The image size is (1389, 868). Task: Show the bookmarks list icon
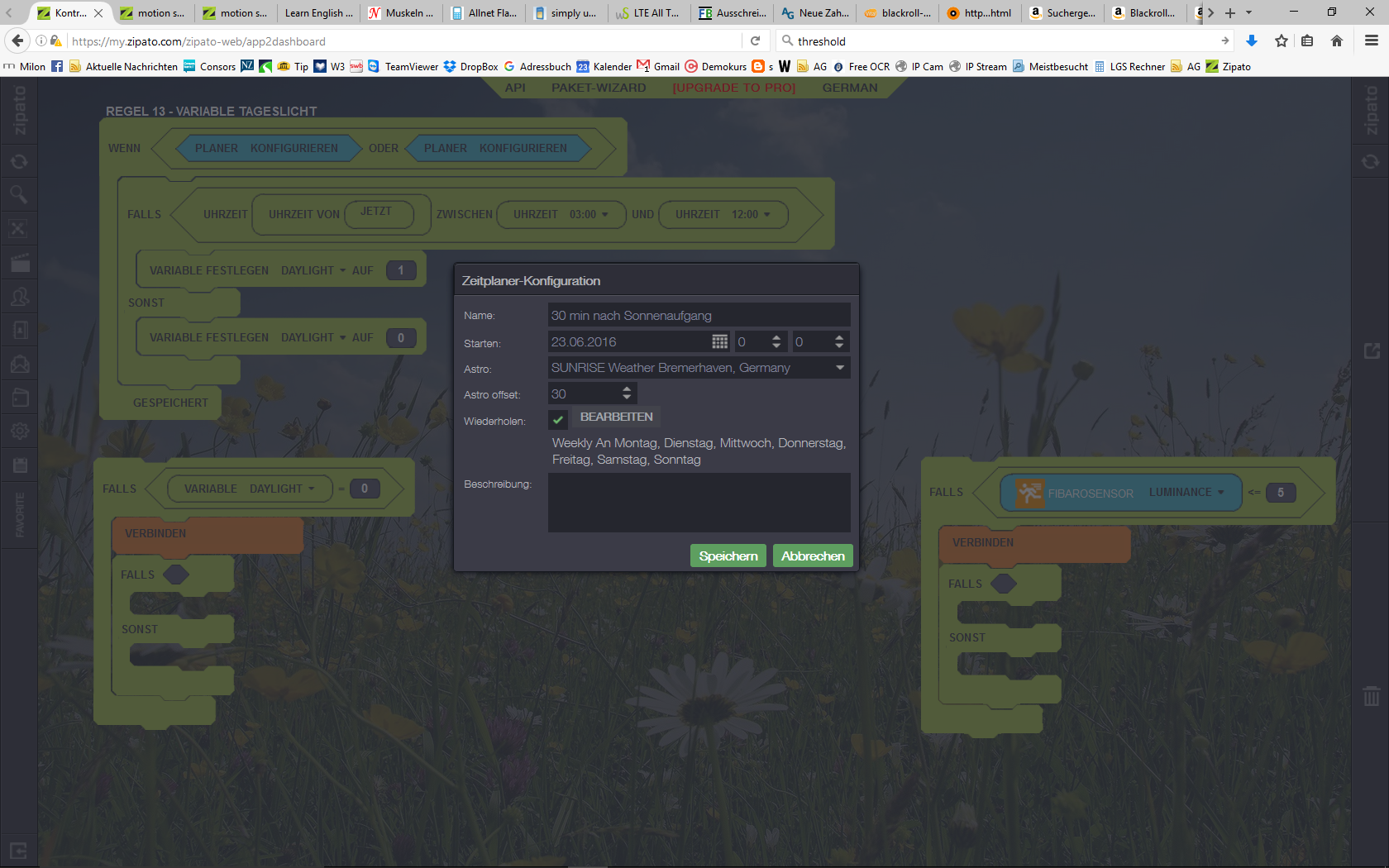(1307, 41)
